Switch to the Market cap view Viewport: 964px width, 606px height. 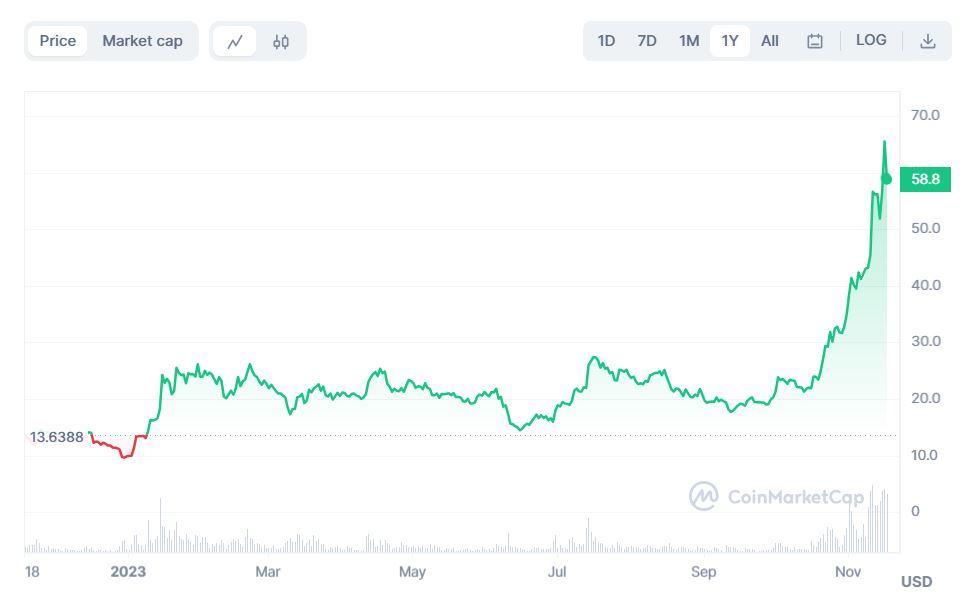pos(142,41)
